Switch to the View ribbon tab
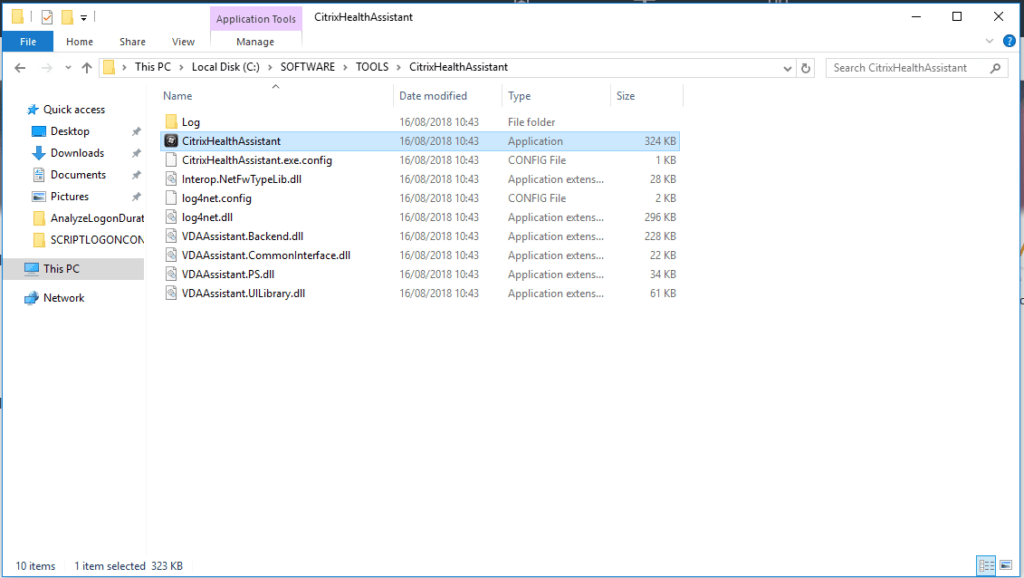The width and height of the screenshot is (1024, 578). tap(183, 41)
